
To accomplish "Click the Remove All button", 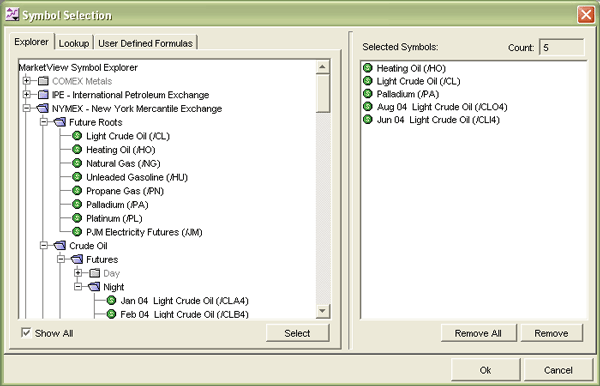I will pos(478,333).
